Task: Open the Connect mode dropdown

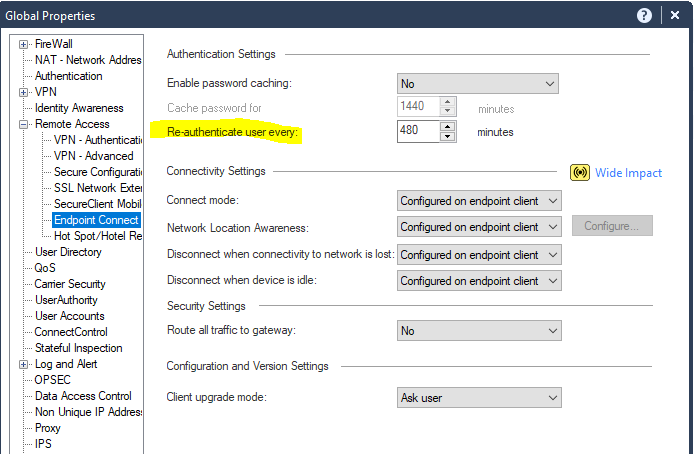Action: (x=479, y=201)
